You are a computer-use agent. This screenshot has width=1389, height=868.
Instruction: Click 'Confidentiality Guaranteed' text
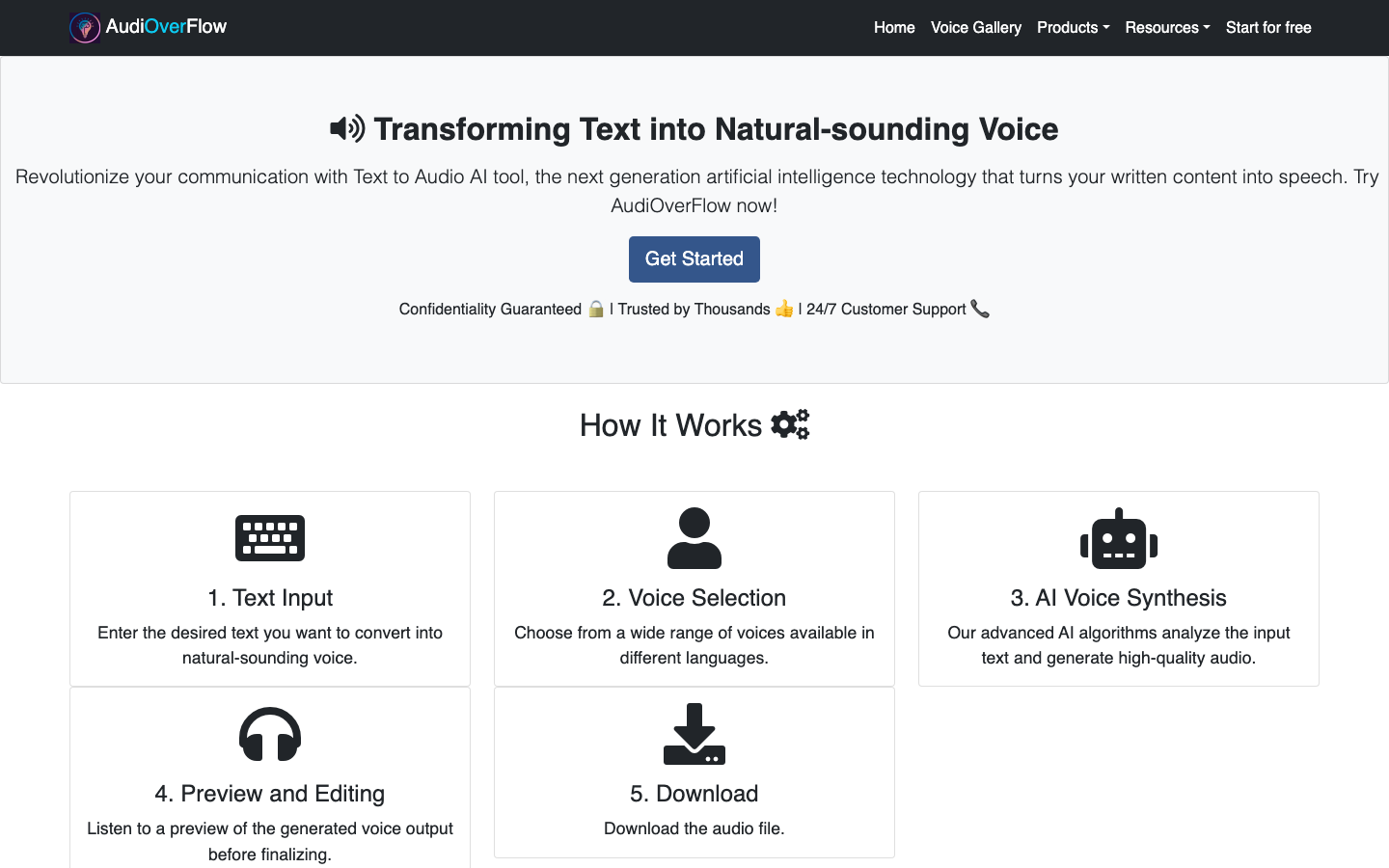click(x=490, y=310)
